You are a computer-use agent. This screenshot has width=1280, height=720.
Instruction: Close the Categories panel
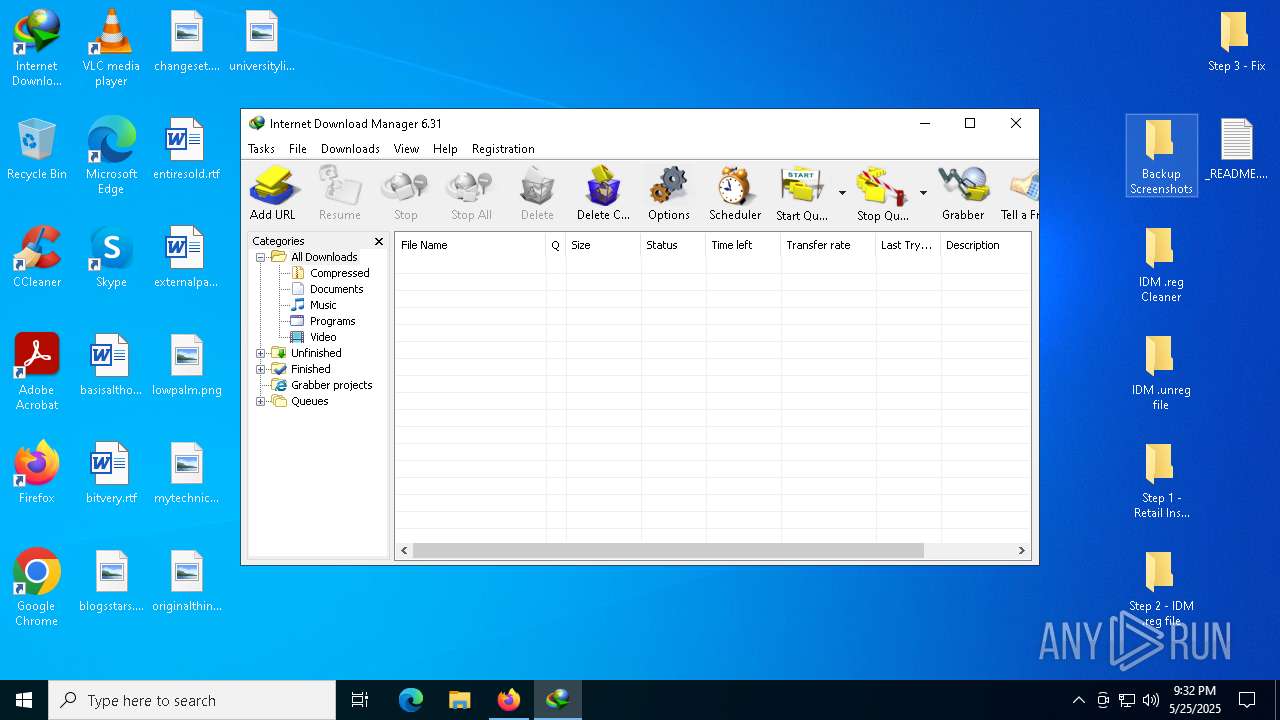379,241
